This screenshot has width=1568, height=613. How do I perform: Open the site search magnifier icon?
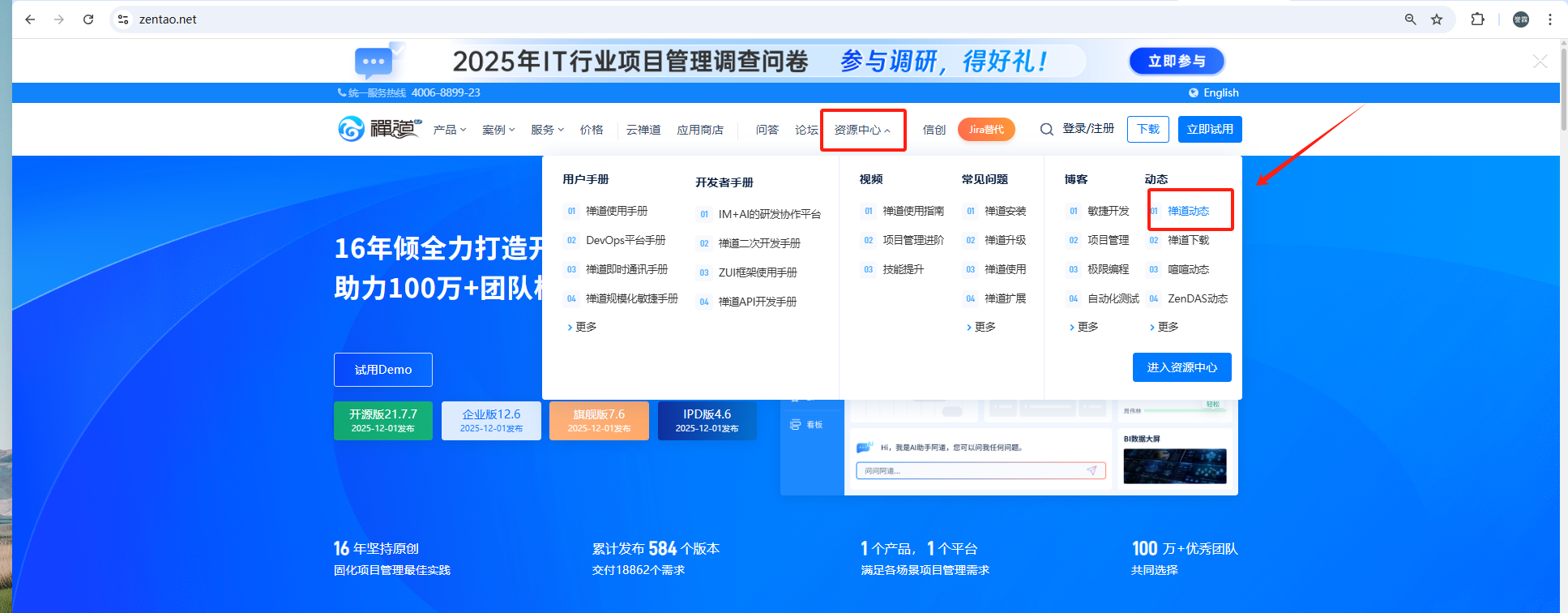click(1047, 130)
